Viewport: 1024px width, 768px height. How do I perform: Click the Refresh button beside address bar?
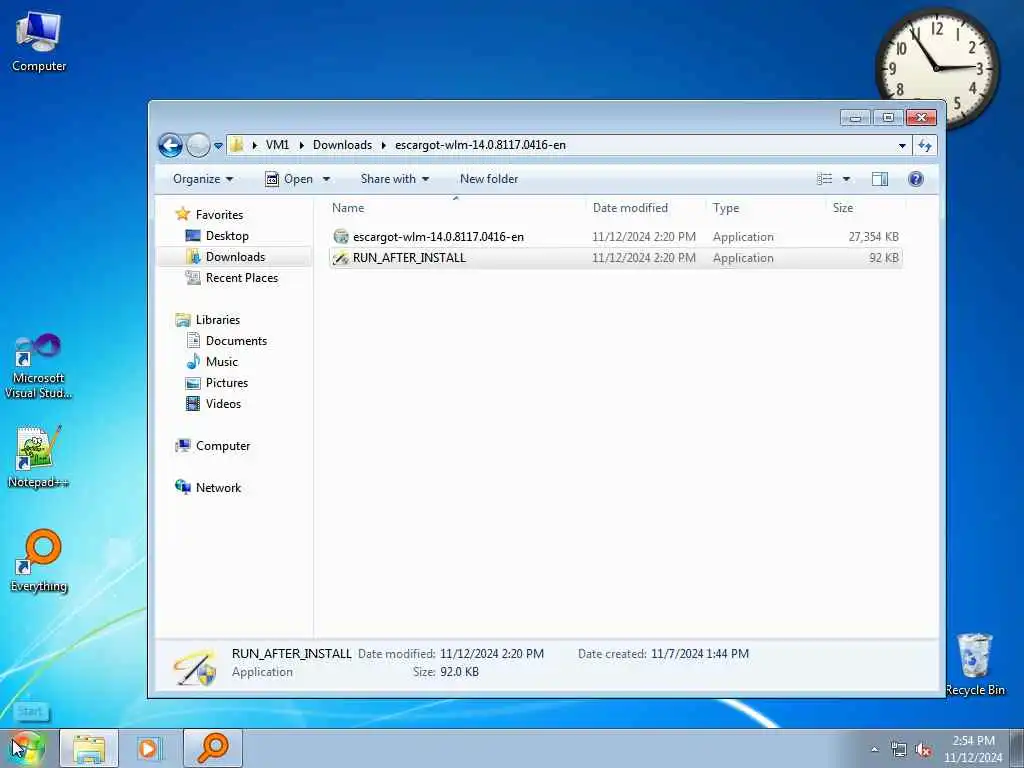click(x=925, y=146)
